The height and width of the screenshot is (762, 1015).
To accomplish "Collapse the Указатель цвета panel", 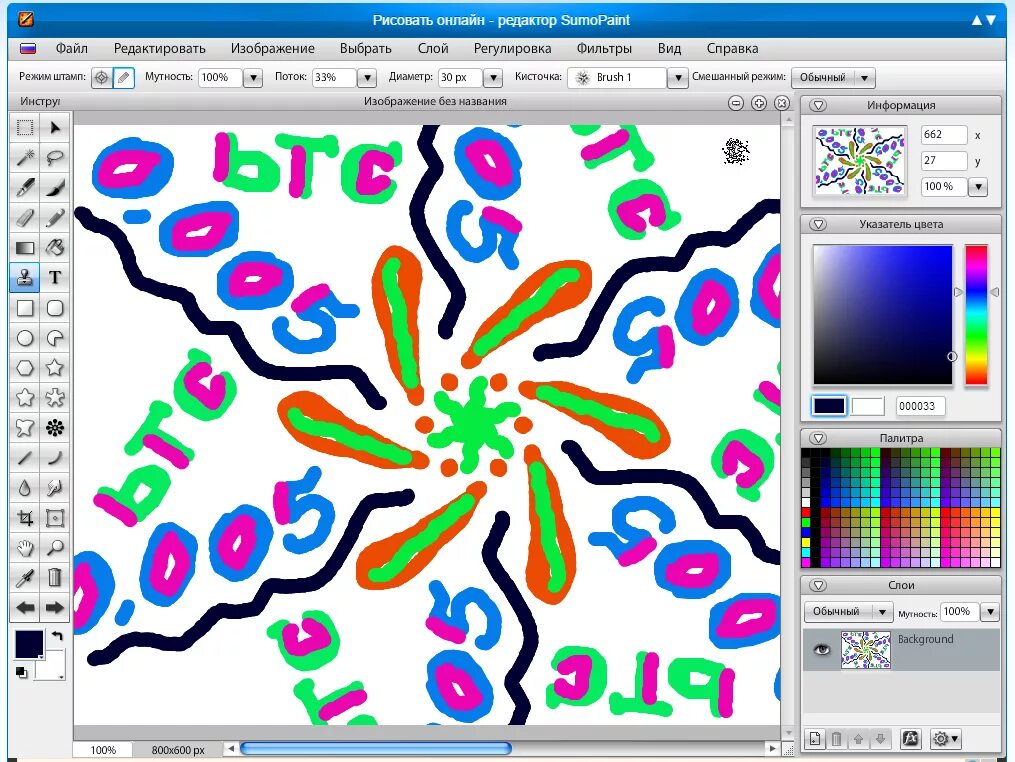I will 819,224.
